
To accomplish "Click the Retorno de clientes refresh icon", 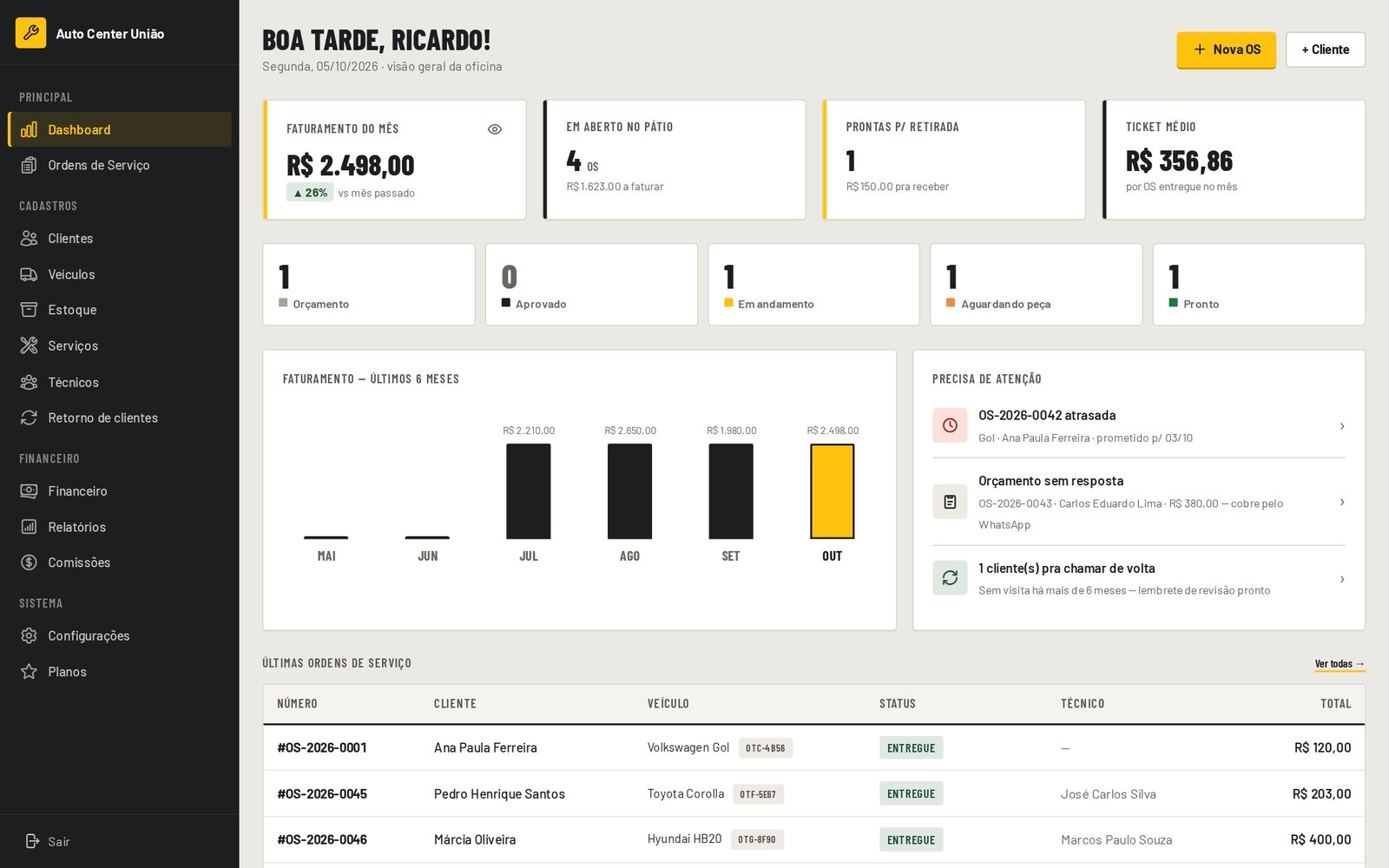I will tap(29, 418).
